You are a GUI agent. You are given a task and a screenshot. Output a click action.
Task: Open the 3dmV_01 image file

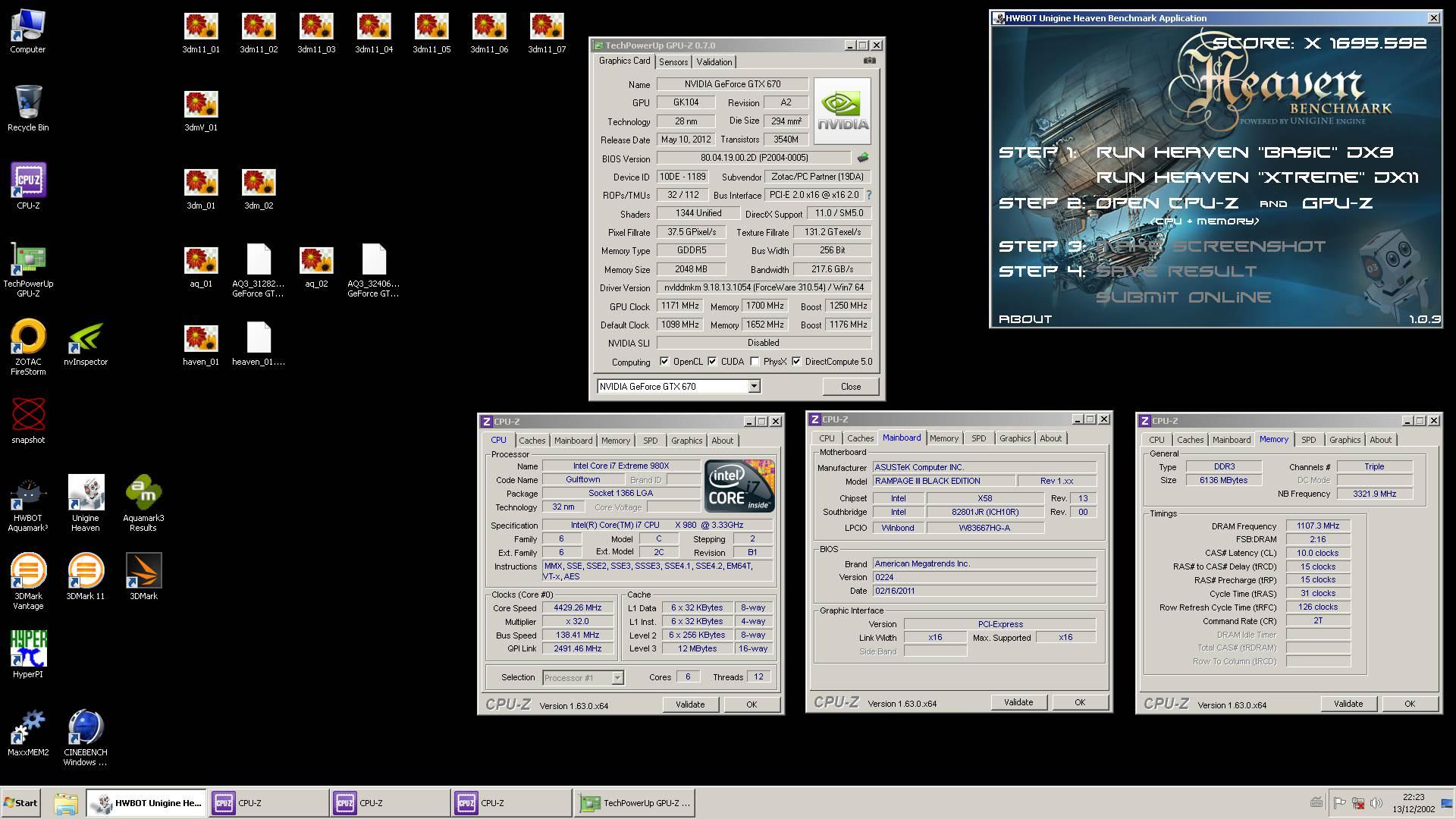201,111
